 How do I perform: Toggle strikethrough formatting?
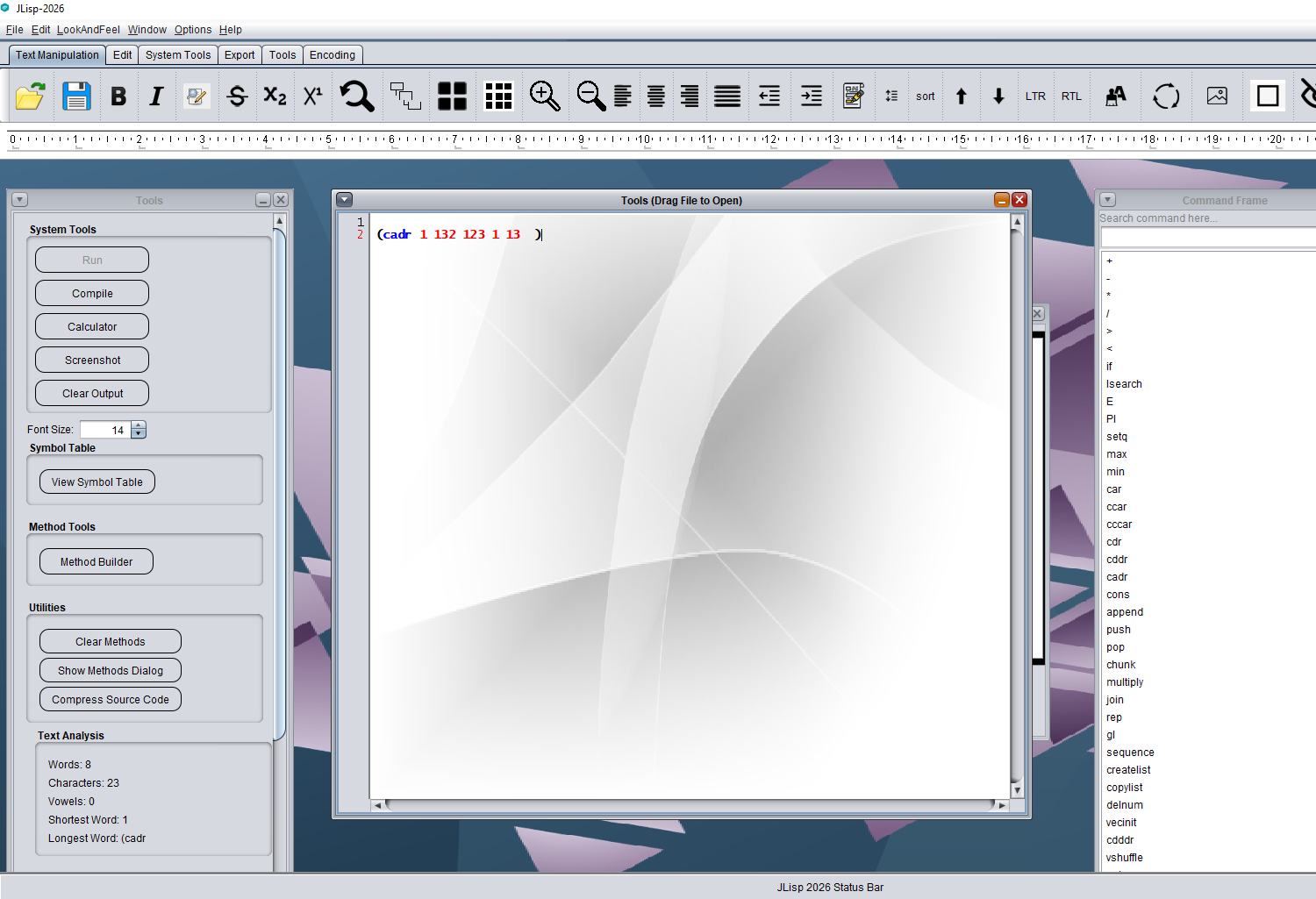click(237, 96)
